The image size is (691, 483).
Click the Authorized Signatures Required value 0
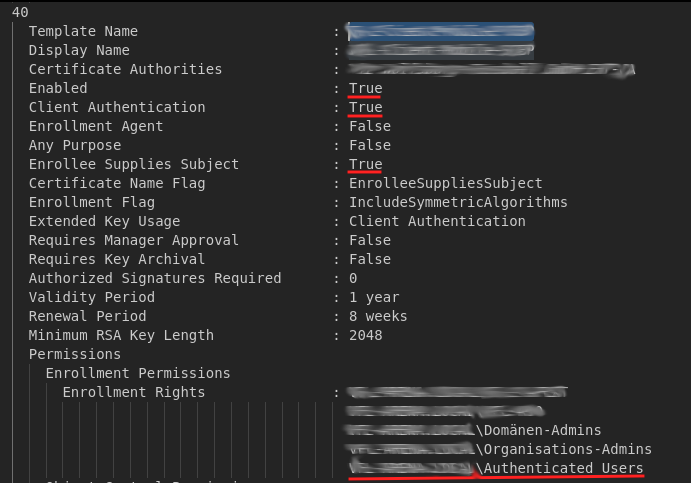click(353, 279)
